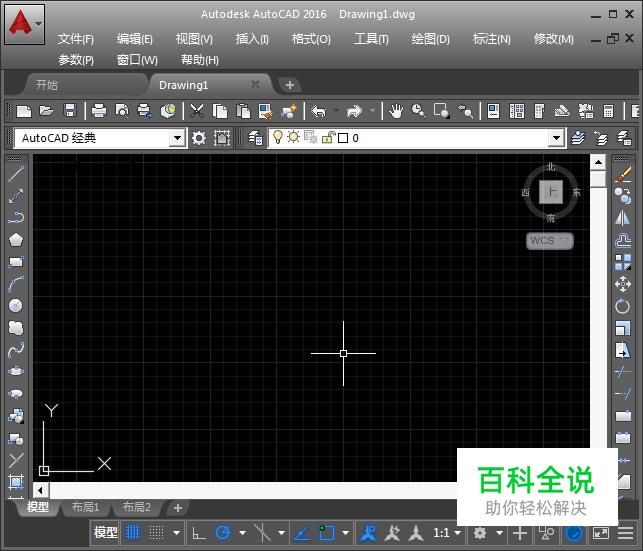
Task: Toggle polar tracking in status bar
Action: coord(223,533)
